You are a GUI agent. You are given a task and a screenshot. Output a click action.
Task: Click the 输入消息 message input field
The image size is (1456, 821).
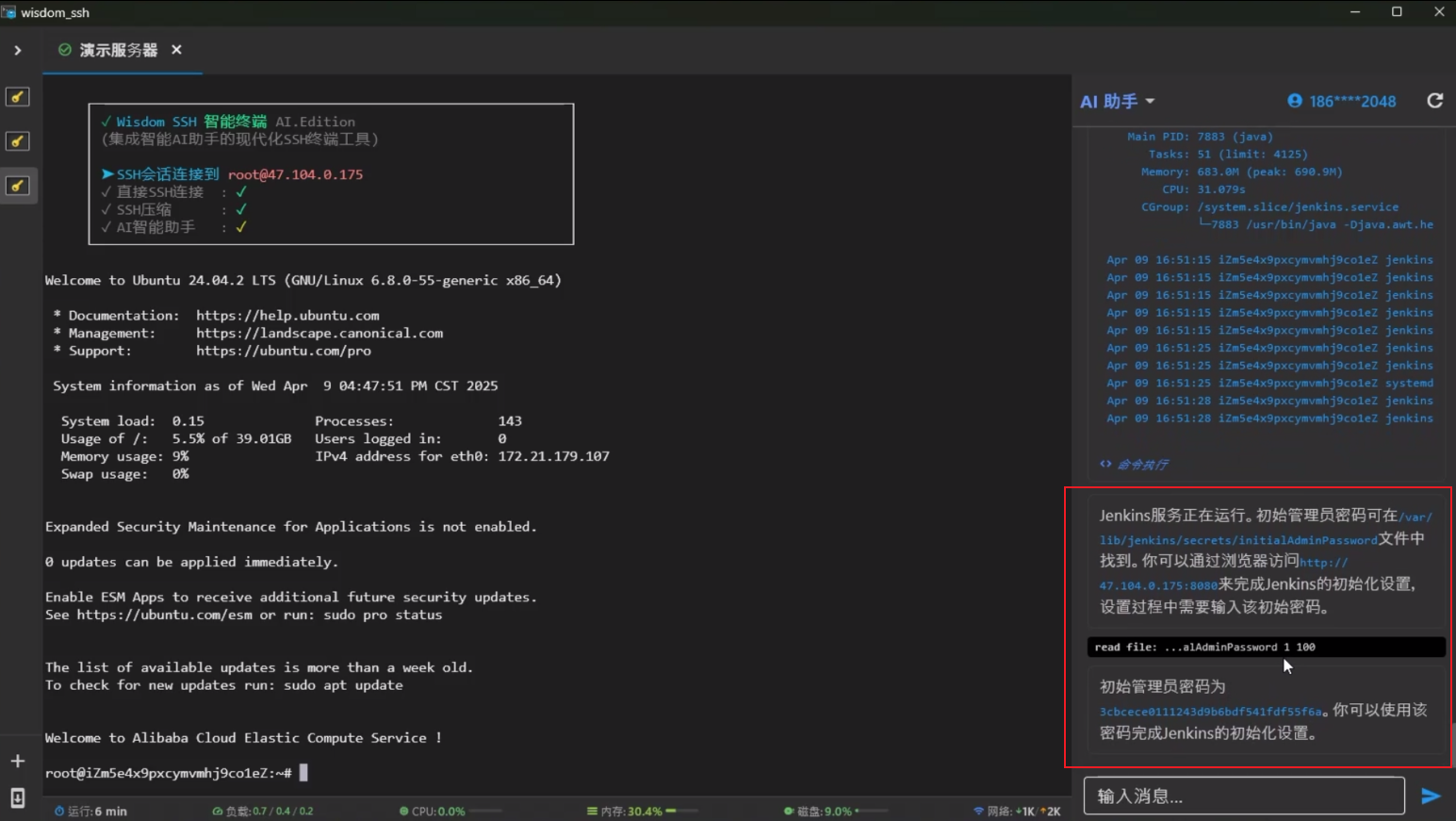[1243, 796]
